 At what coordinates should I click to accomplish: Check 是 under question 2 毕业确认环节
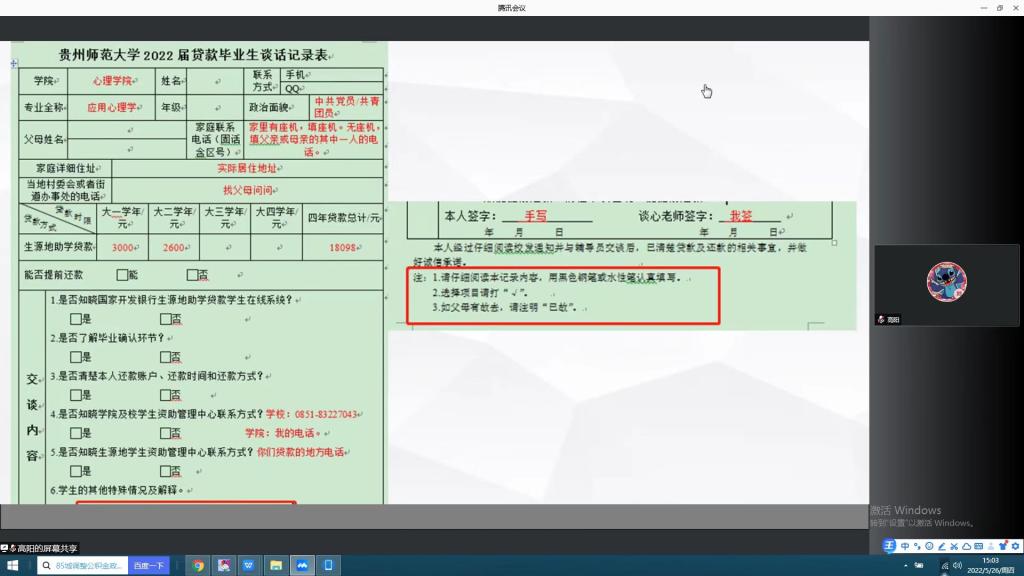click(76, 357)
